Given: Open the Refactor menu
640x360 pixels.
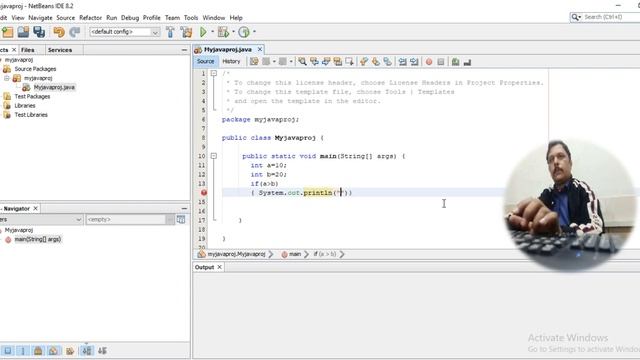Looking at the screenshot, I should tap(90, 18).
